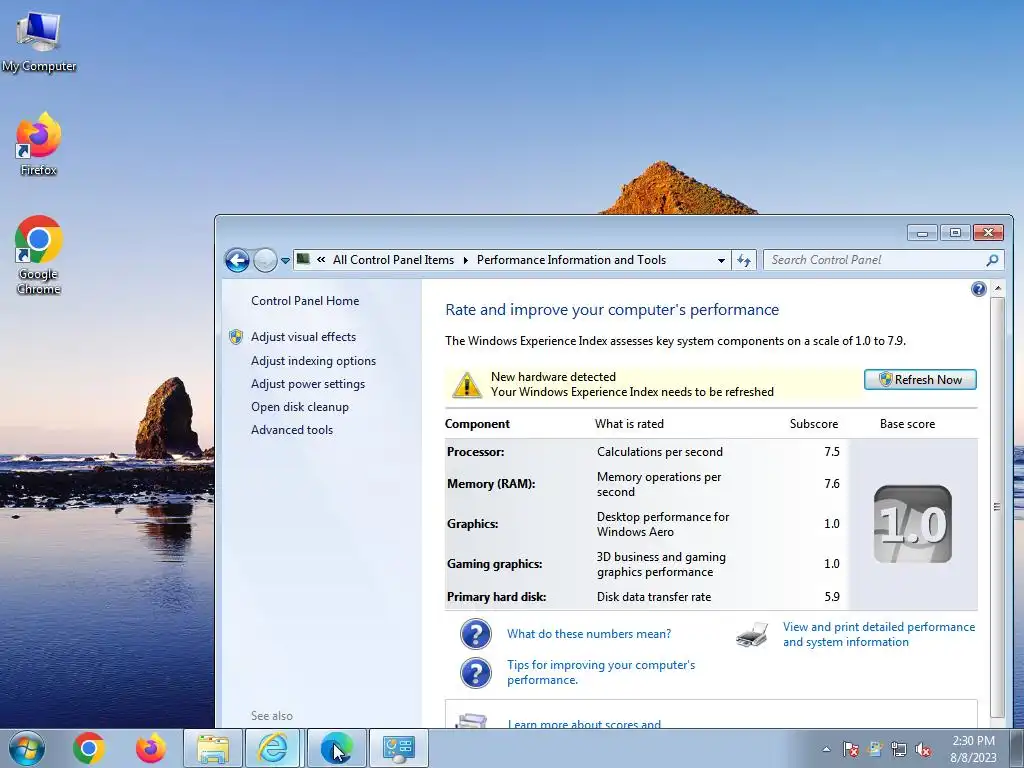Image resolution: width=1024 pixels, height=768 pixels.
Task: Click the Refresh Now button
Action: click(x=920, y=379)
